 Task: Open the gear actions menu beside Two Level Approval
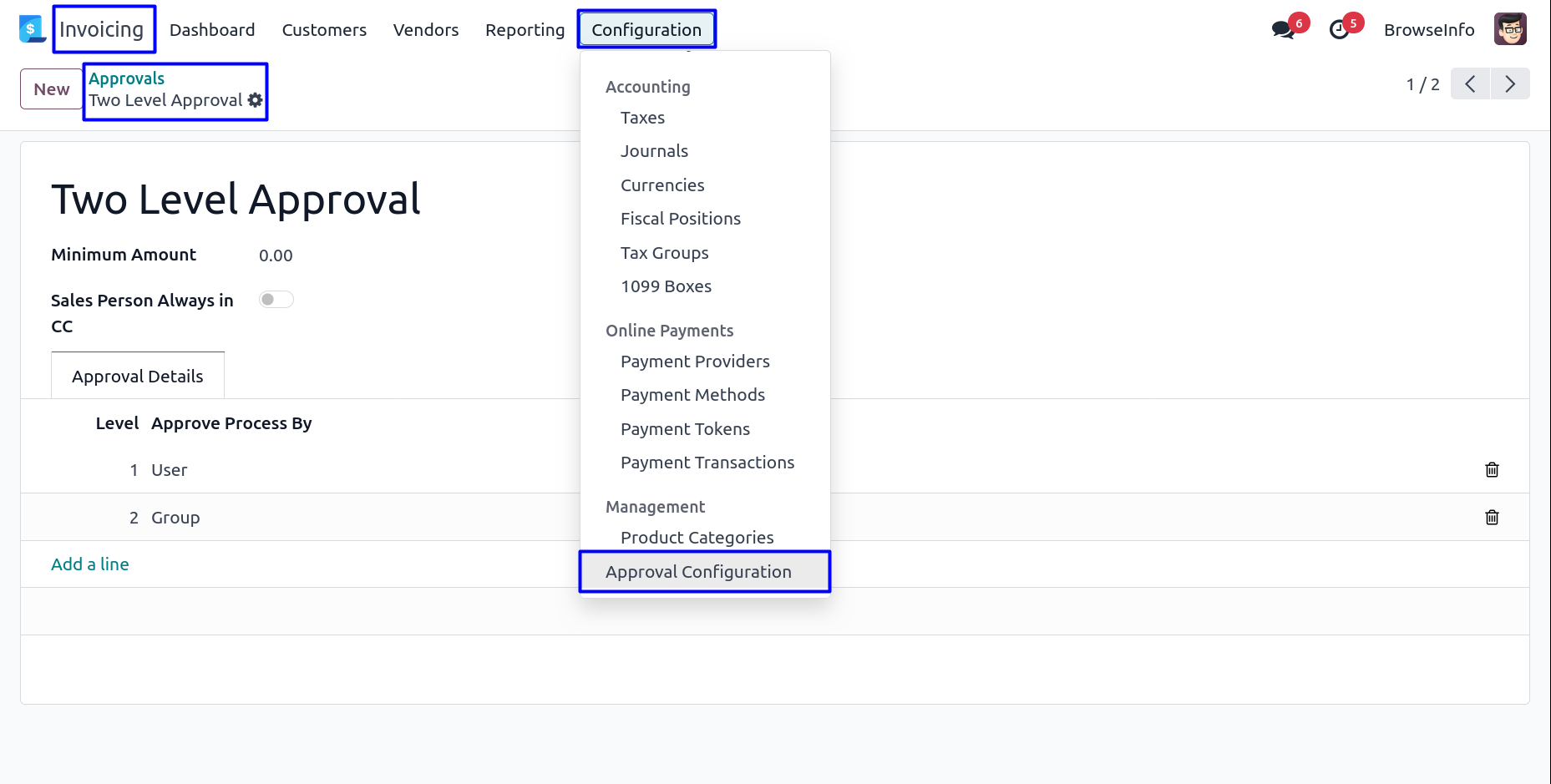(x=256, y=100)
